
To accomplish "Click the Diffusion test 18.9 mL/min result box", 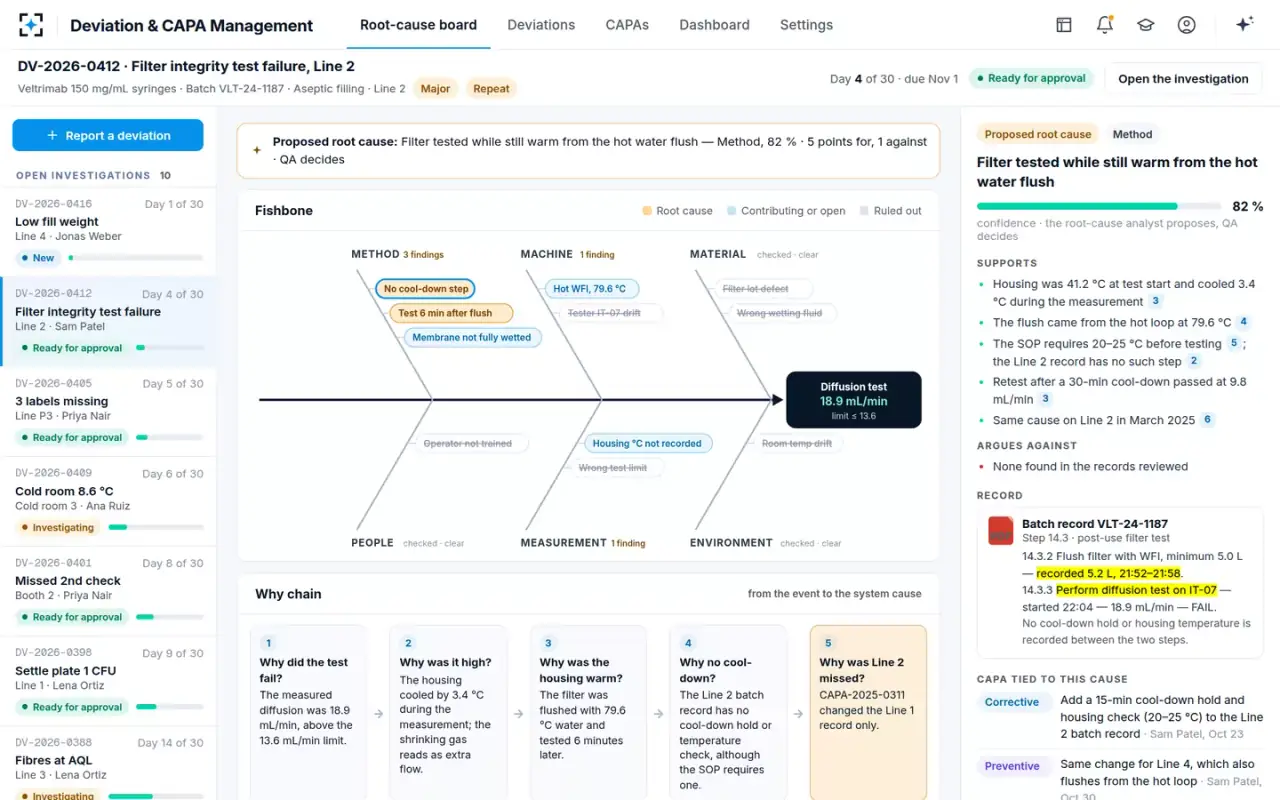I will (x=853, y=400).
